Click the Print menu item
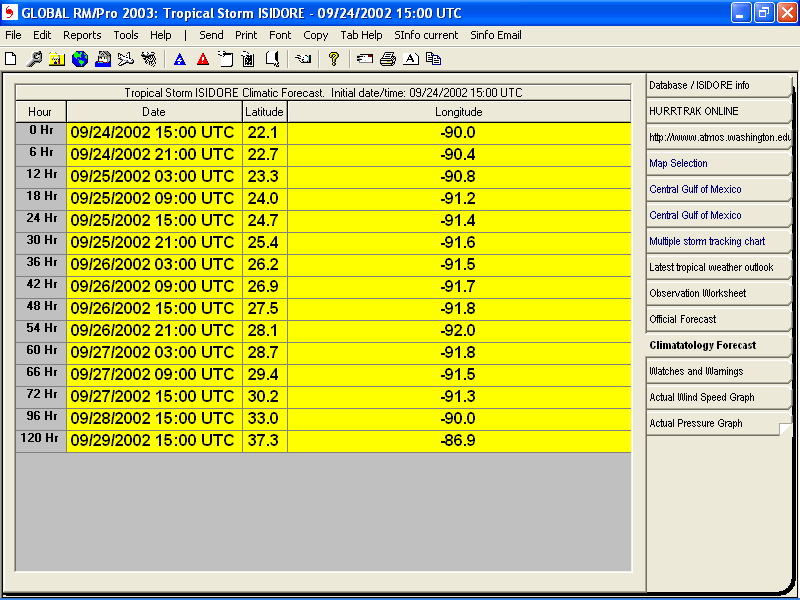This screenshot has width=800, height=600. [246, 35]
